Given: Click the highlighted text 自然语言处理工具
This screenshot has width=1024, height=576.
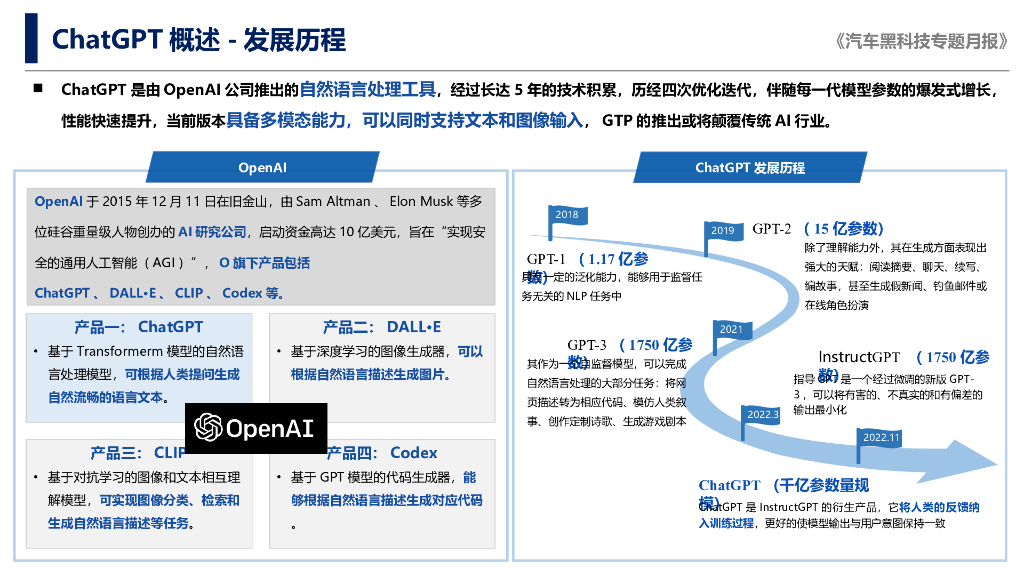Looking at the screenshot, I should pyautogui.click(x=368, y=89).
